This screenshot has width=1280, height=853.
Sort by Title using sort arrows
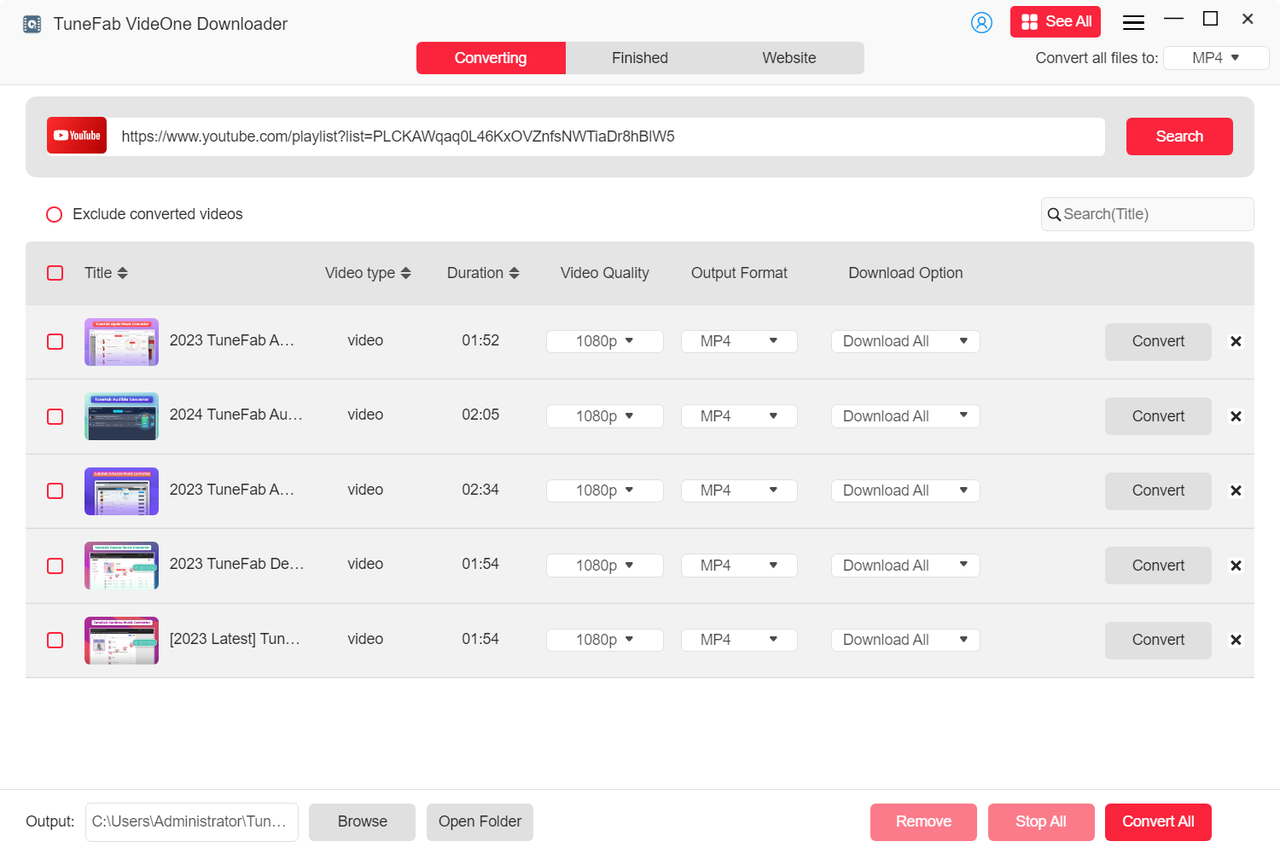coord(122,273)
